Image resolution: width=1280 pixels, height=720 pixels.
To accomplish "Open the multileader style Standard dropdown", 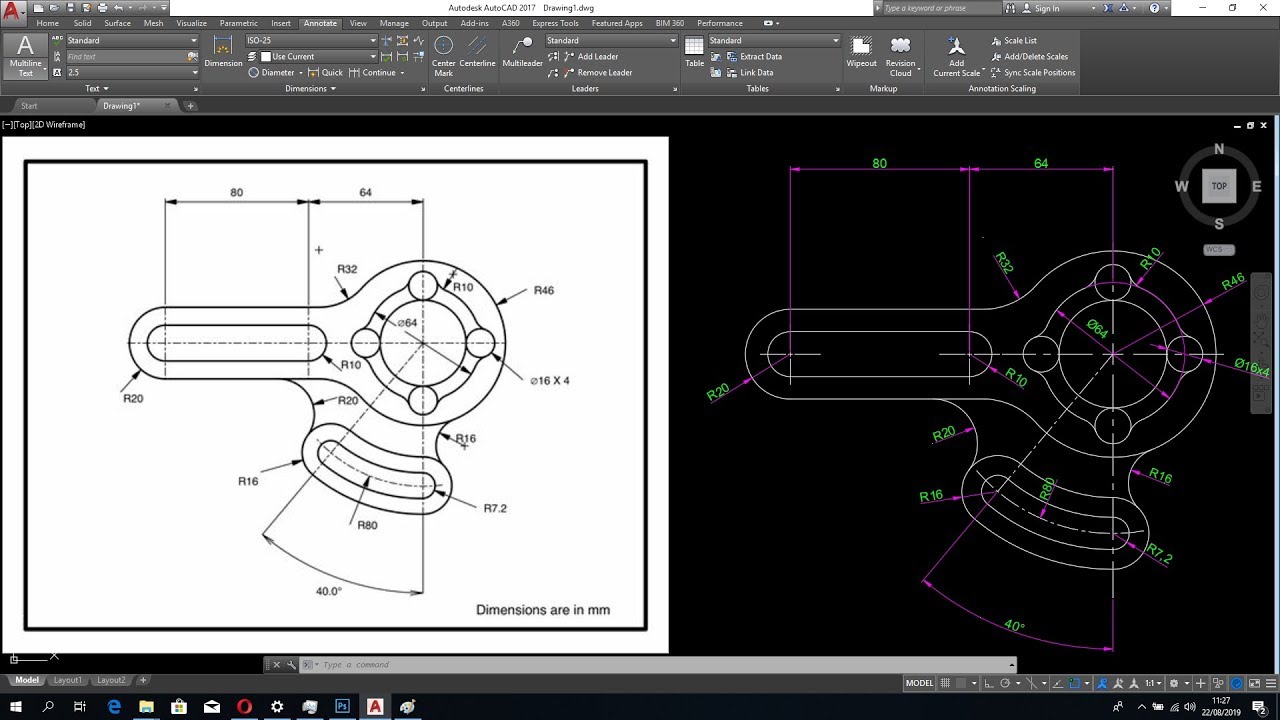I will 611,40.
